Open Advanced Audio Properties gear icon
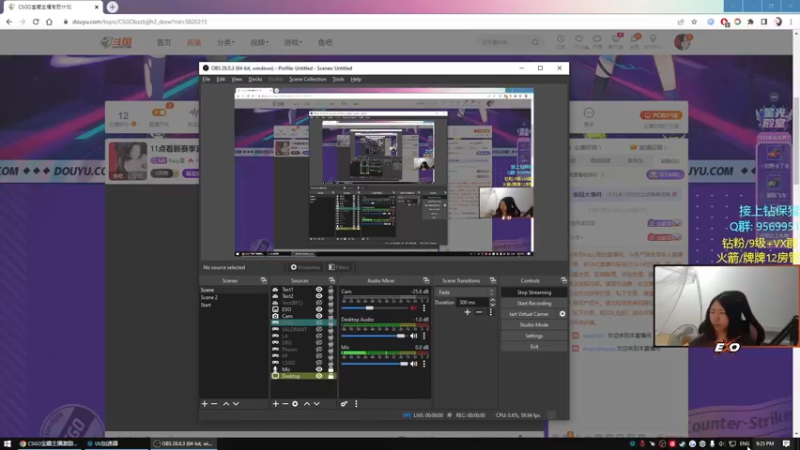Image resolution: width=800 pixels, height=450 pixels. pos(344,404)
